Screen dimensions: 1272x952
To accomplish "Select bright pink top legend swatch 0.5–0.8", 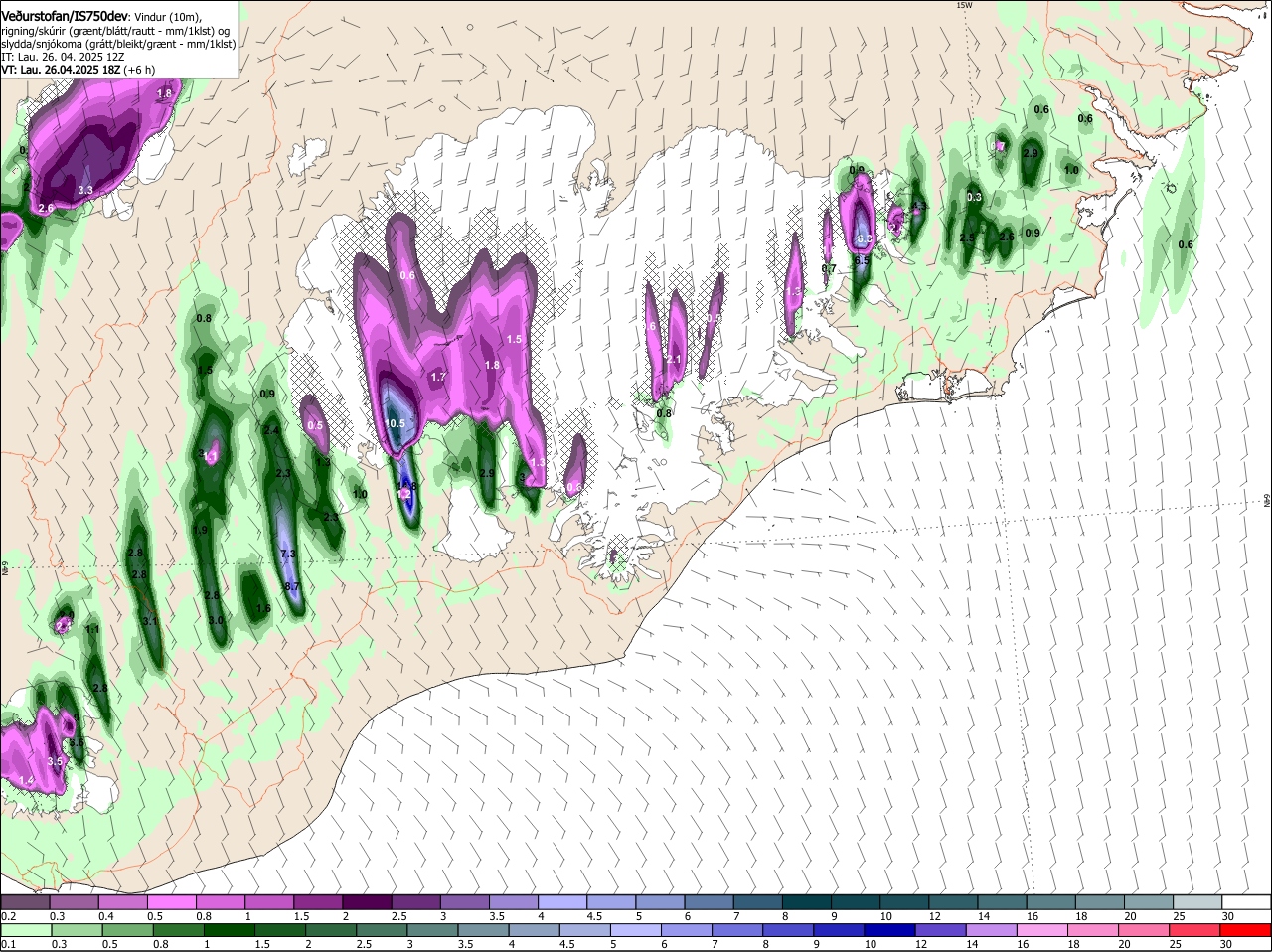I will (x=173, y=901).
